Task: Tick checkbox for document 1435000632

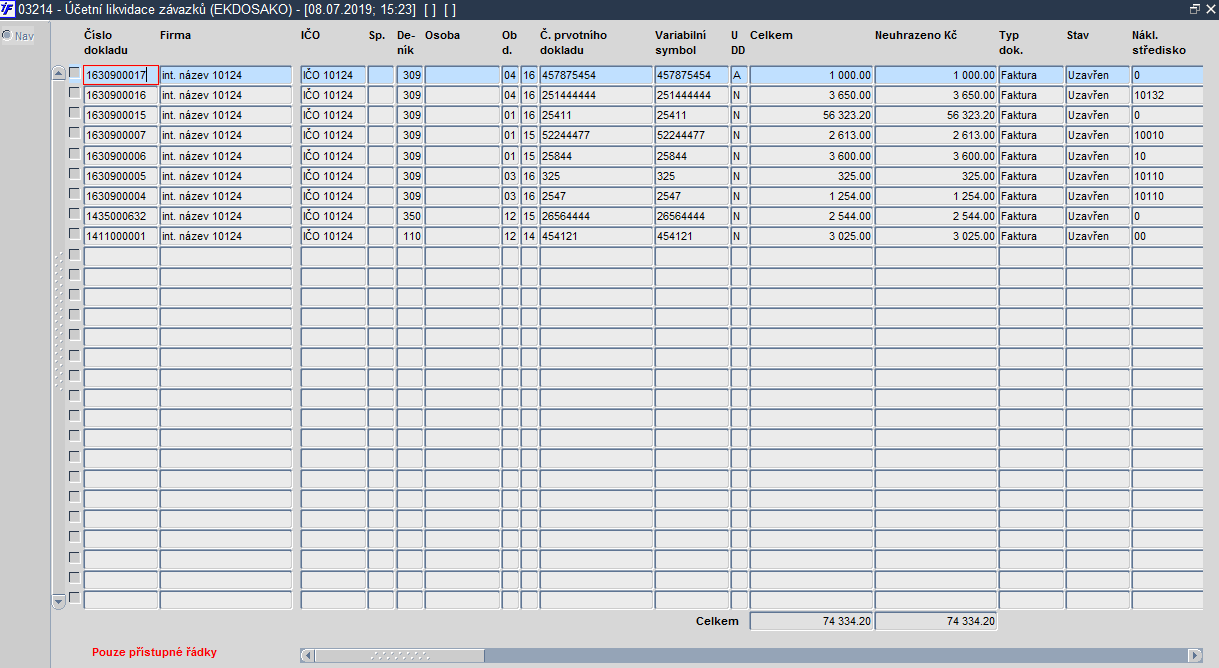Action: [x=74, y=213]
